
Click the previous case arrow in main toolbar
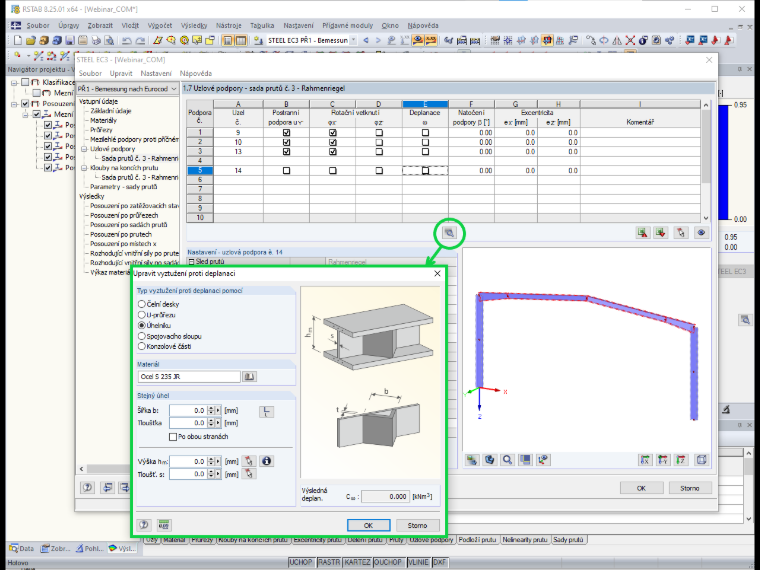point(366,40)
